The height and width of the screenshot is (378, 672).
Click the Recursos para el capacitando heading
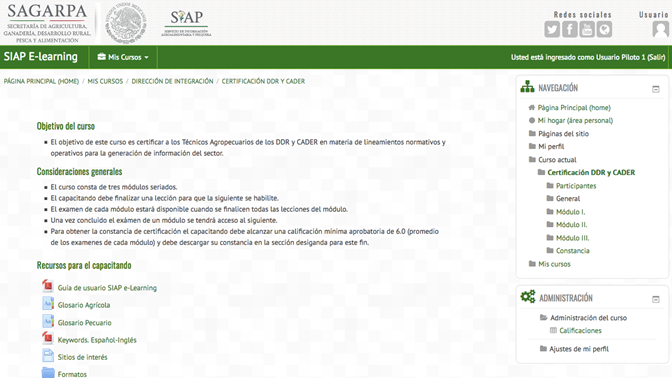[x=84, y=265]
